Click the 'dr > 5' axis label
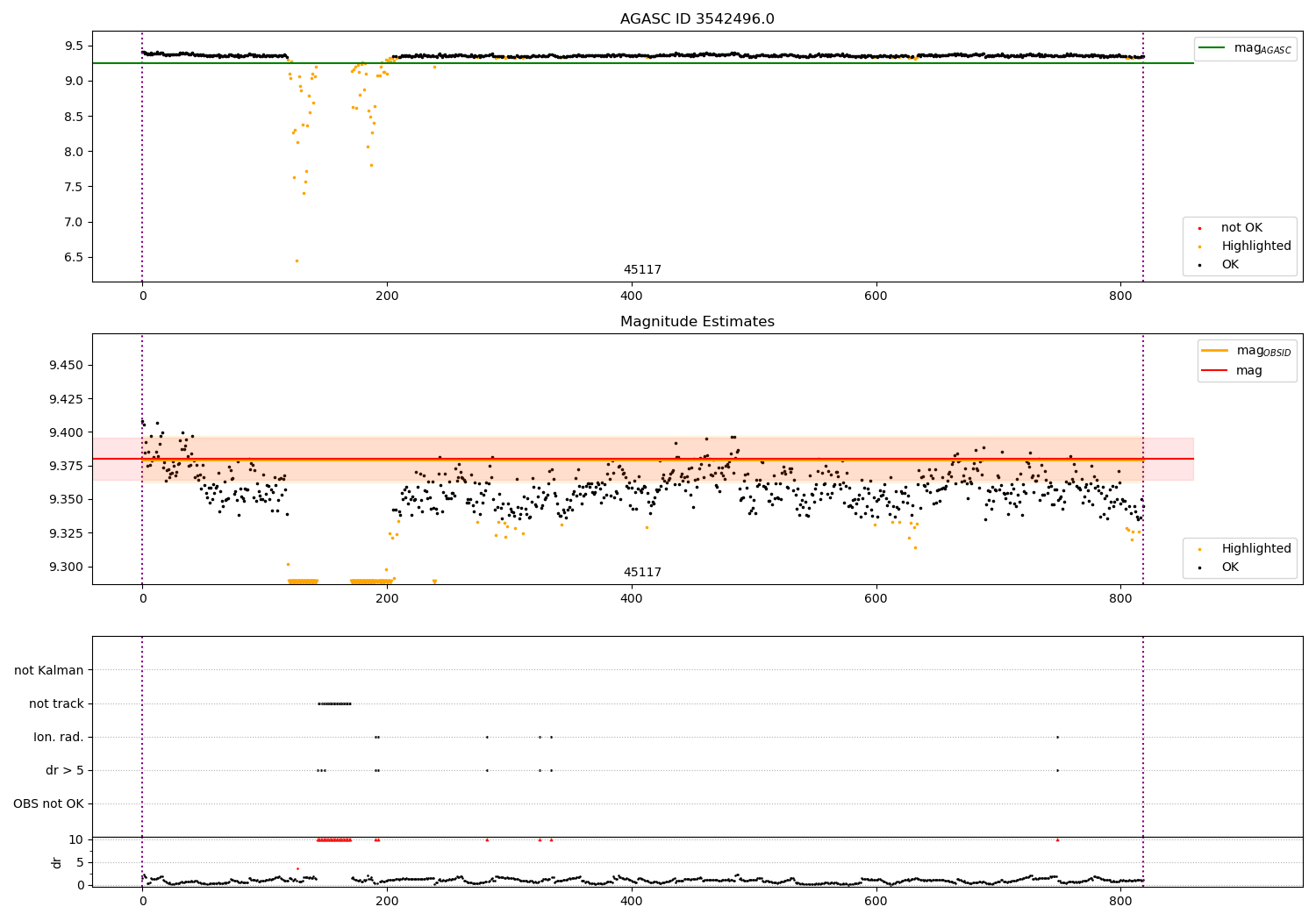Viewport: 1316px width, 921px height. point(65,770)
